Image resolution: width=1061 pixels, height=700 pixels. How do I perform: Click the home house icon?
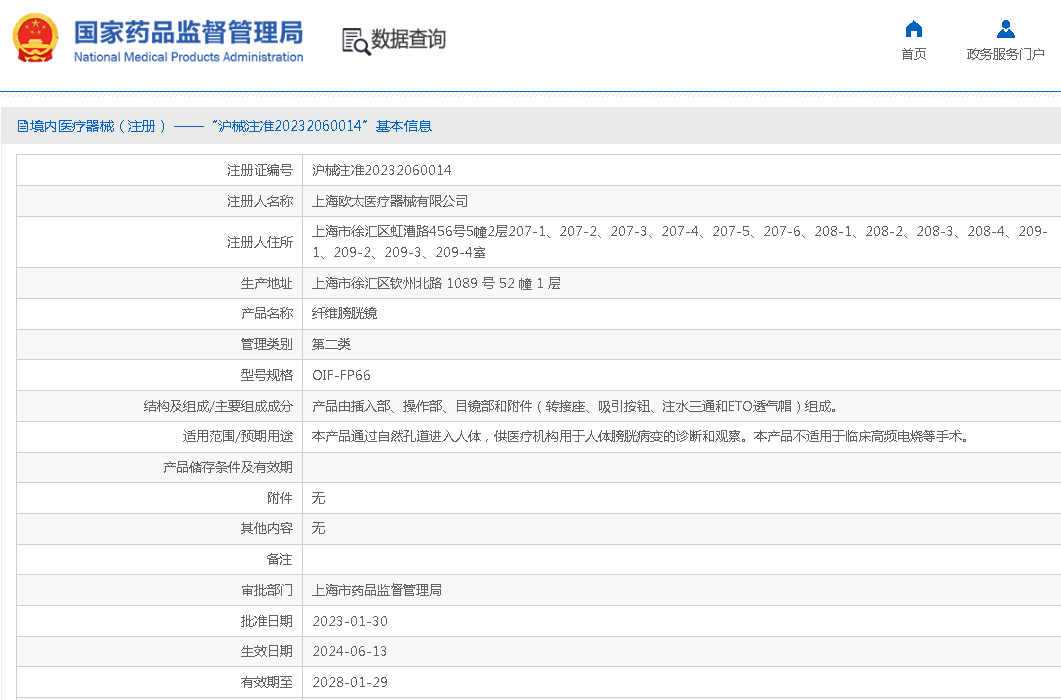913,29
